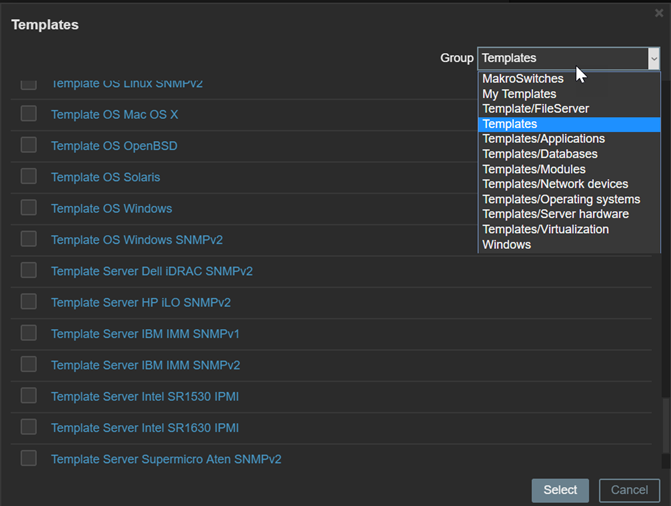Choose Templates/Operating systems group option

click(x=561, y=199)
